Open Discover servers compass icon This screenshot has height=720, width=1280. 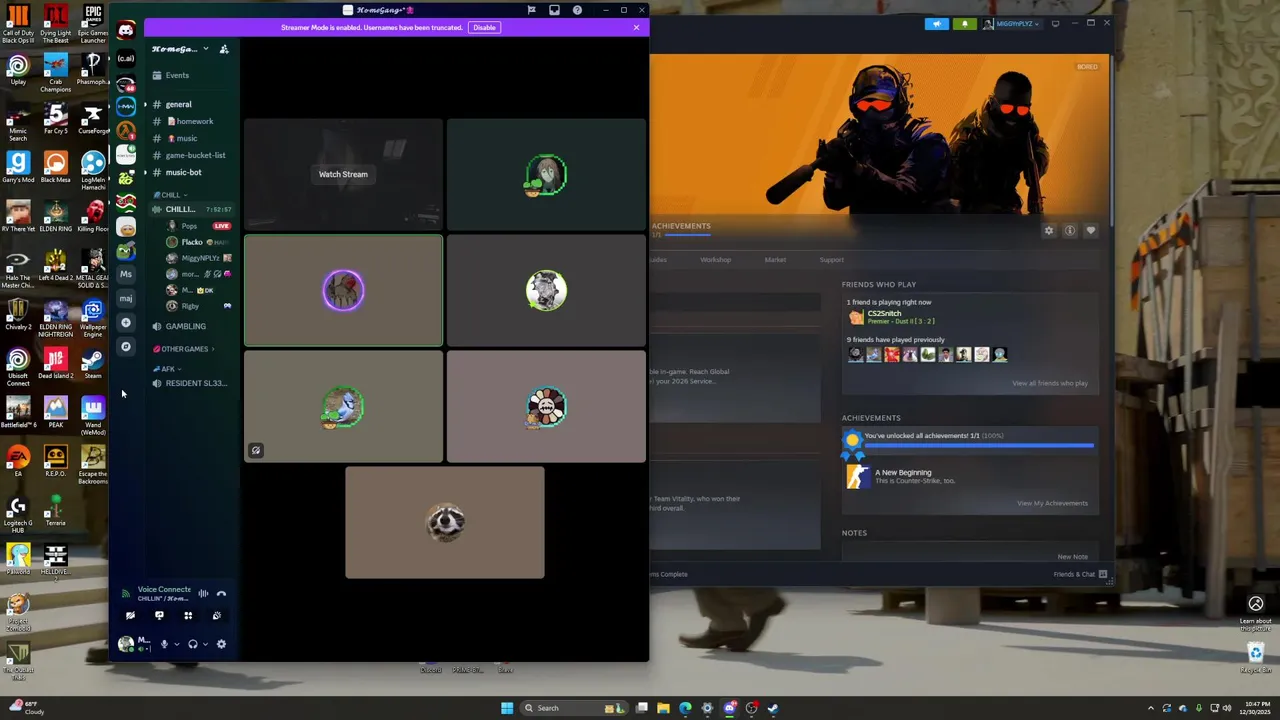click(x=126, y=346)
